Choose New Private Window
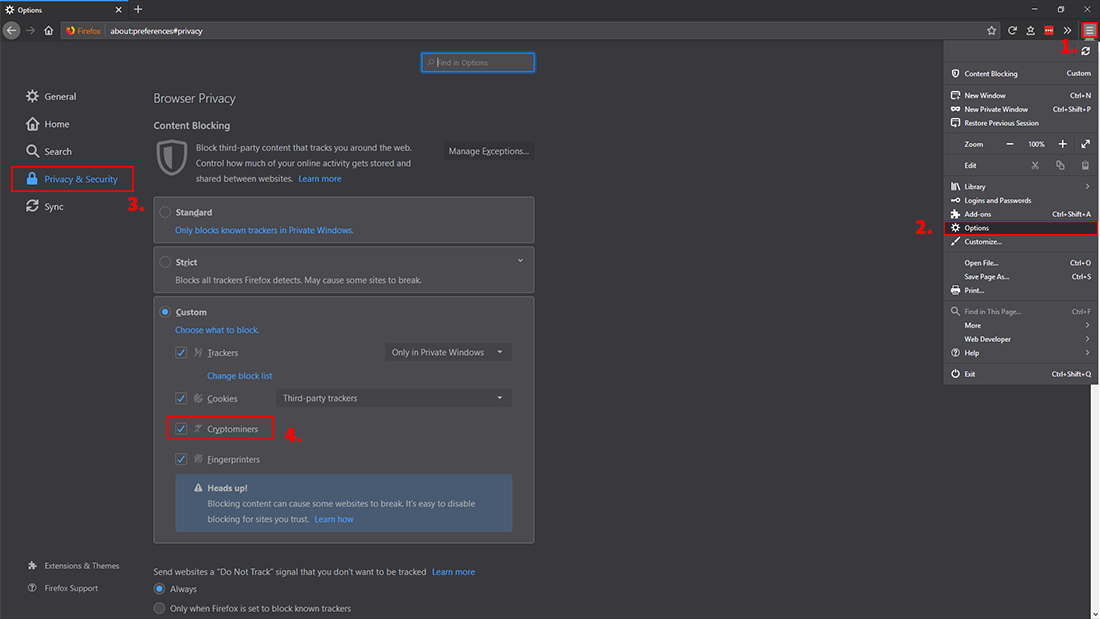Image resolution: width=1100 pixels, height=619 pixels. [x=1020, y=109]
